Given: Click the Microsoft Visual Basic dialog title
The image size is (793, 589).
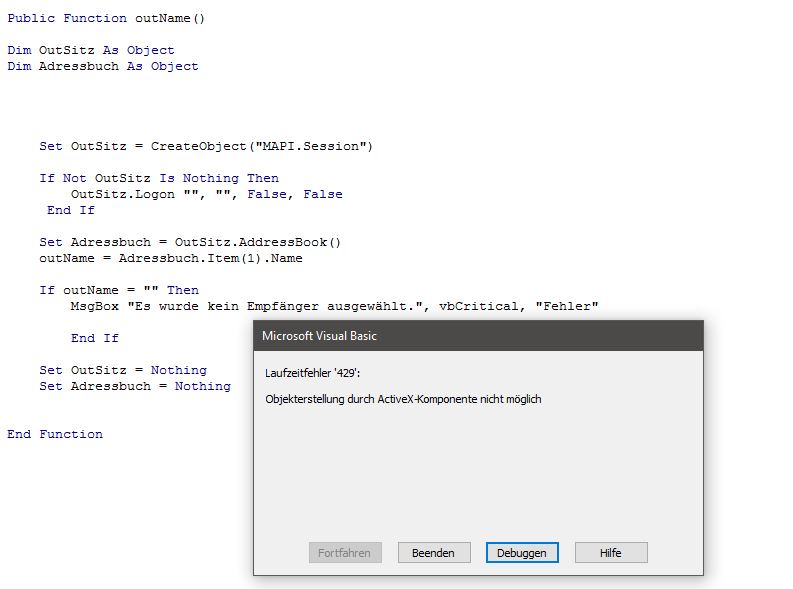Looking at the screenshot, I should click(x=319, y=336).
